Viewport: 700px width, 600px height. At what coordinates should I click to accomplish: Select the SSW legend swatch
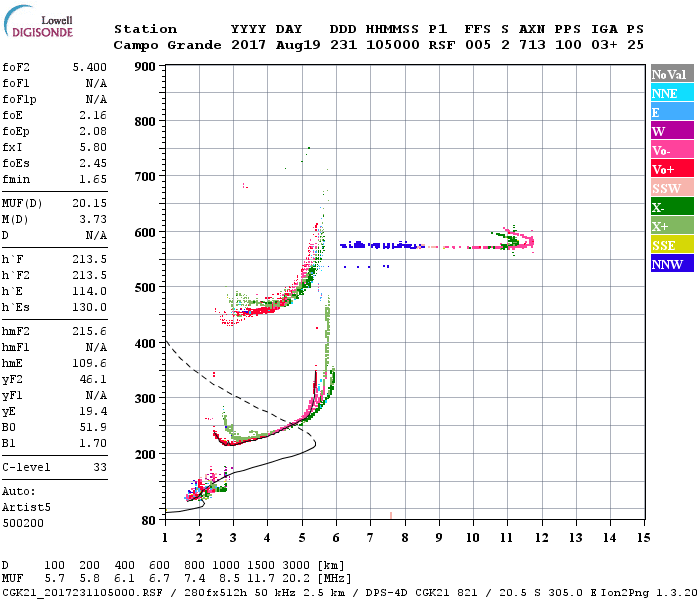coord(672,188)
